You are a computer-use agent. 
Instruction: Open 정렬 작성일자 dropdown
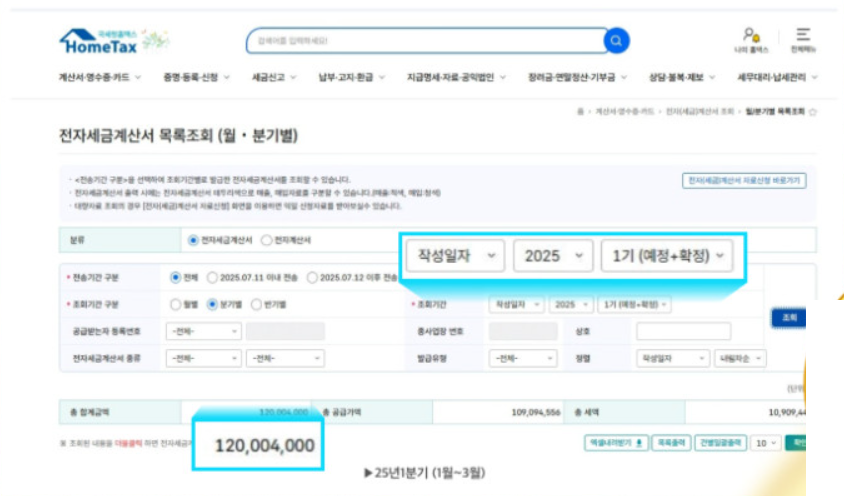(672, 359)
